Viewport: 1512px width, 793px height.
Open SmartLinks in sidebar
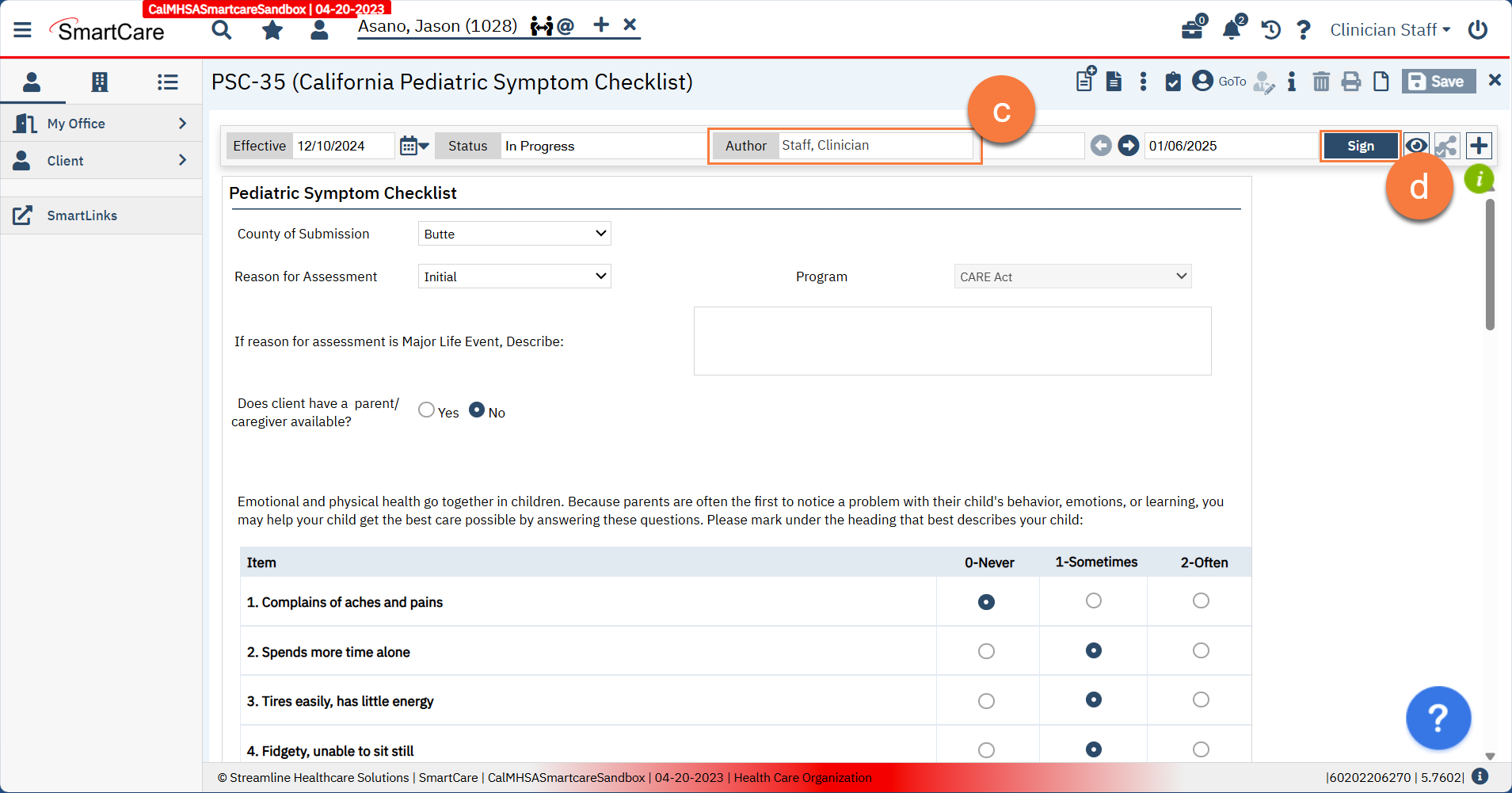[82, 215]
